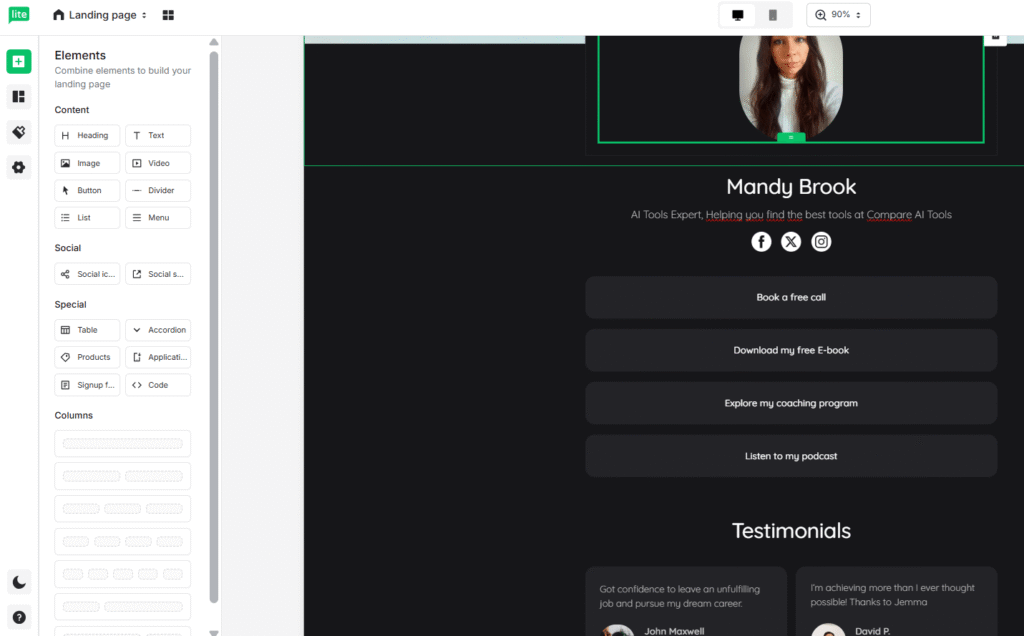Viewport: 1024px width, 636px height.
Task: Open the Add Elements panel
Action: (x=19, y=61)
